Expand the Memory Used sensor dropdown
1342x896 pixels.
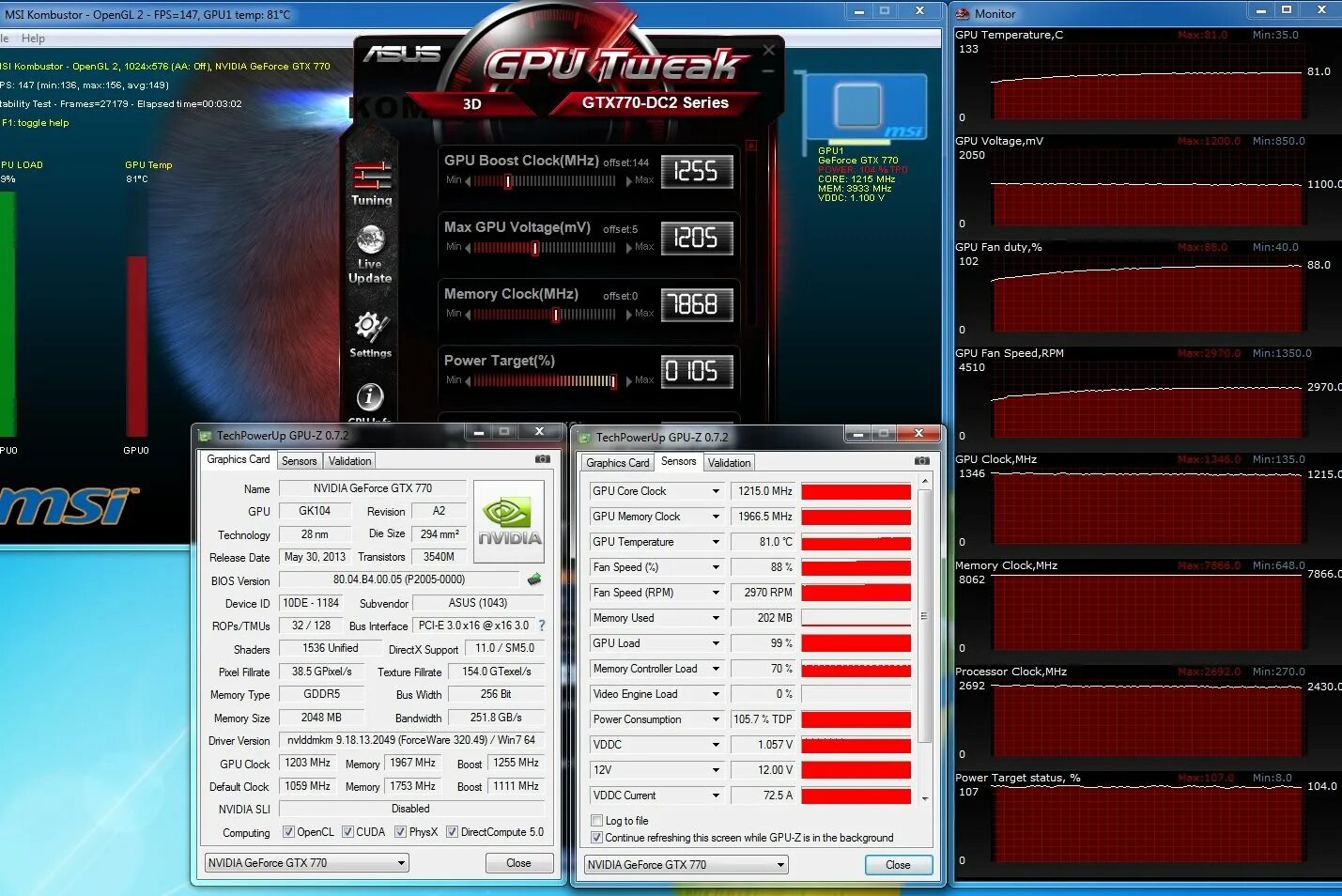coord(716,618)
